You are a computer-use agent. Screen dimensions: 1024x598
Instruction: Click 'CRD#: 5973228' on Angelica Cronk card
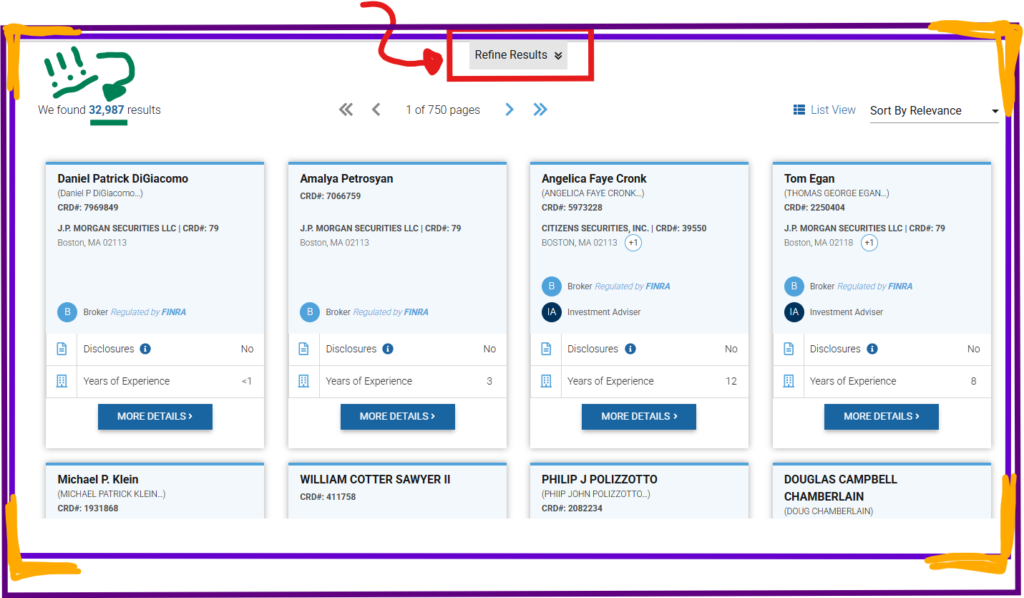572,208
